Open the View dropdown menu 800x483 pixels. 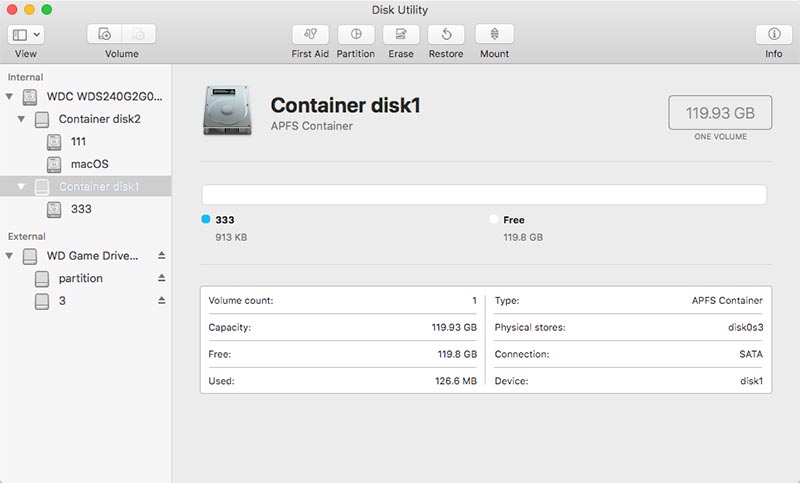(x=26, y=34)
